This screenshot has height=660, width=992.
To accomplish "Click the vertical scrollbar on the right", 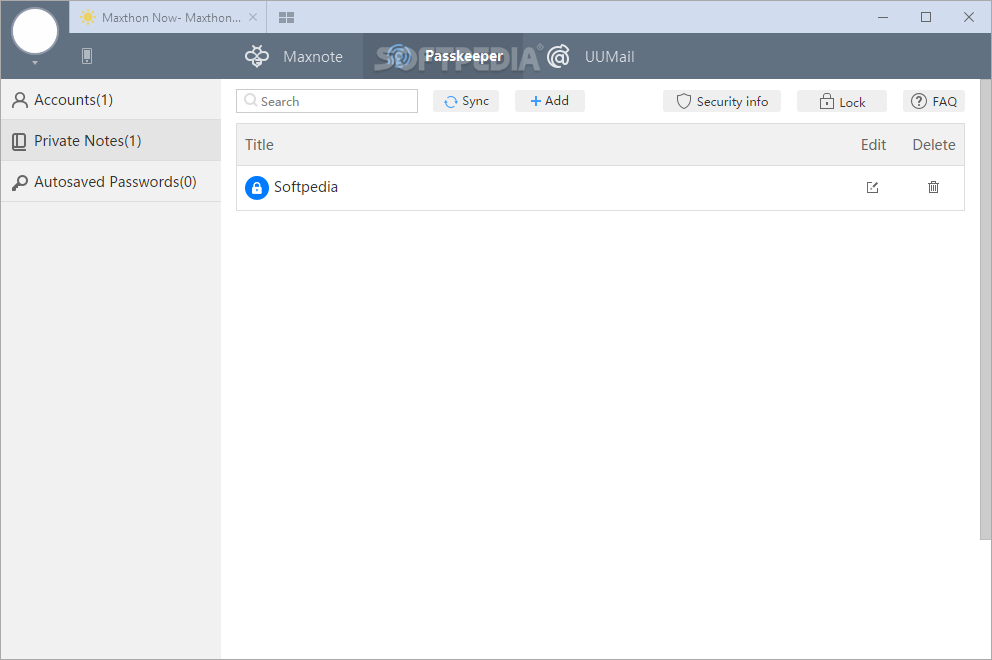I will [985, 309].
